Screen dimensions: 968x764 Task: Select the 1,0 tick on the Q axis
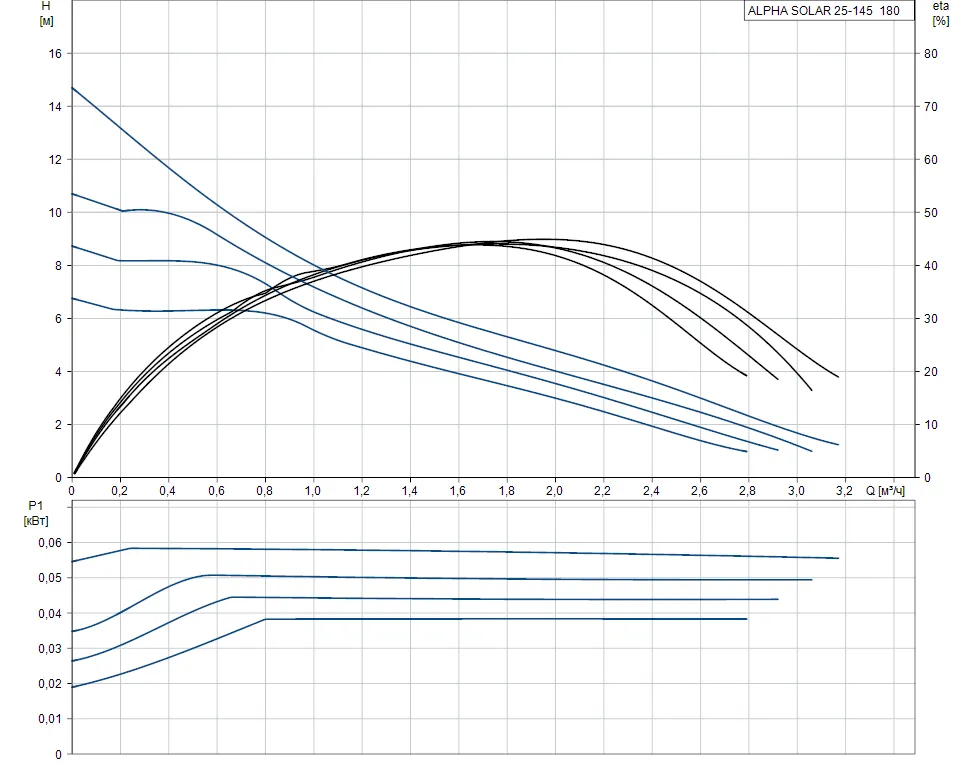pos(313,491)
